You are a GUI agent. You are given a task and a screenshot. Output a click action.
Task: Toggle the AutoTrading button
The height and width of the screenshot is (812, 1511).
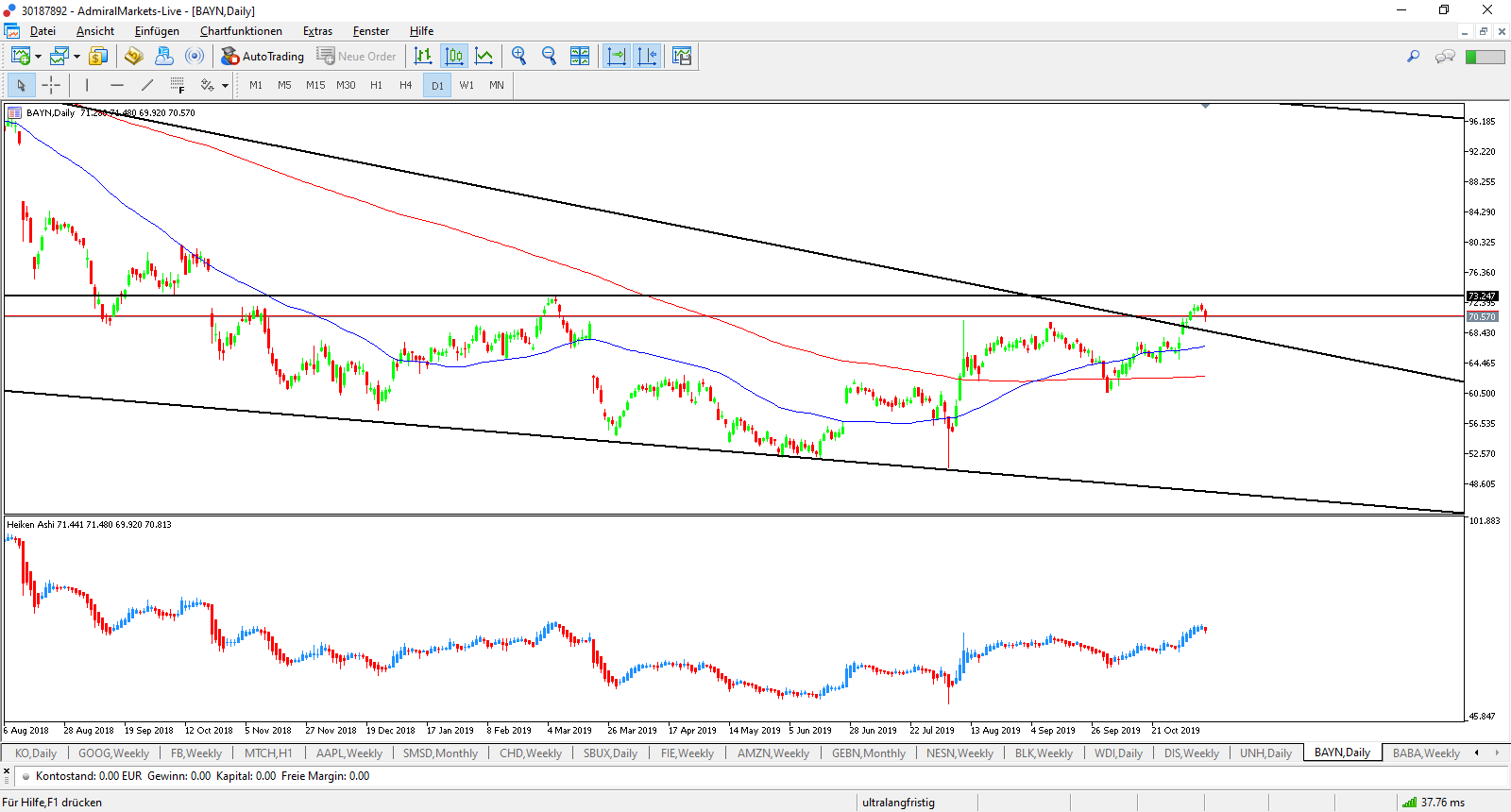[263, 57]
